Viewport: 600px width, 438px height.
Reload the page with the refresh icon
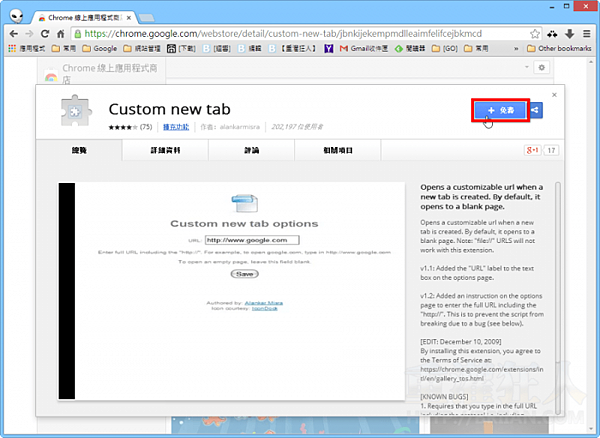(x=45, y=34)
